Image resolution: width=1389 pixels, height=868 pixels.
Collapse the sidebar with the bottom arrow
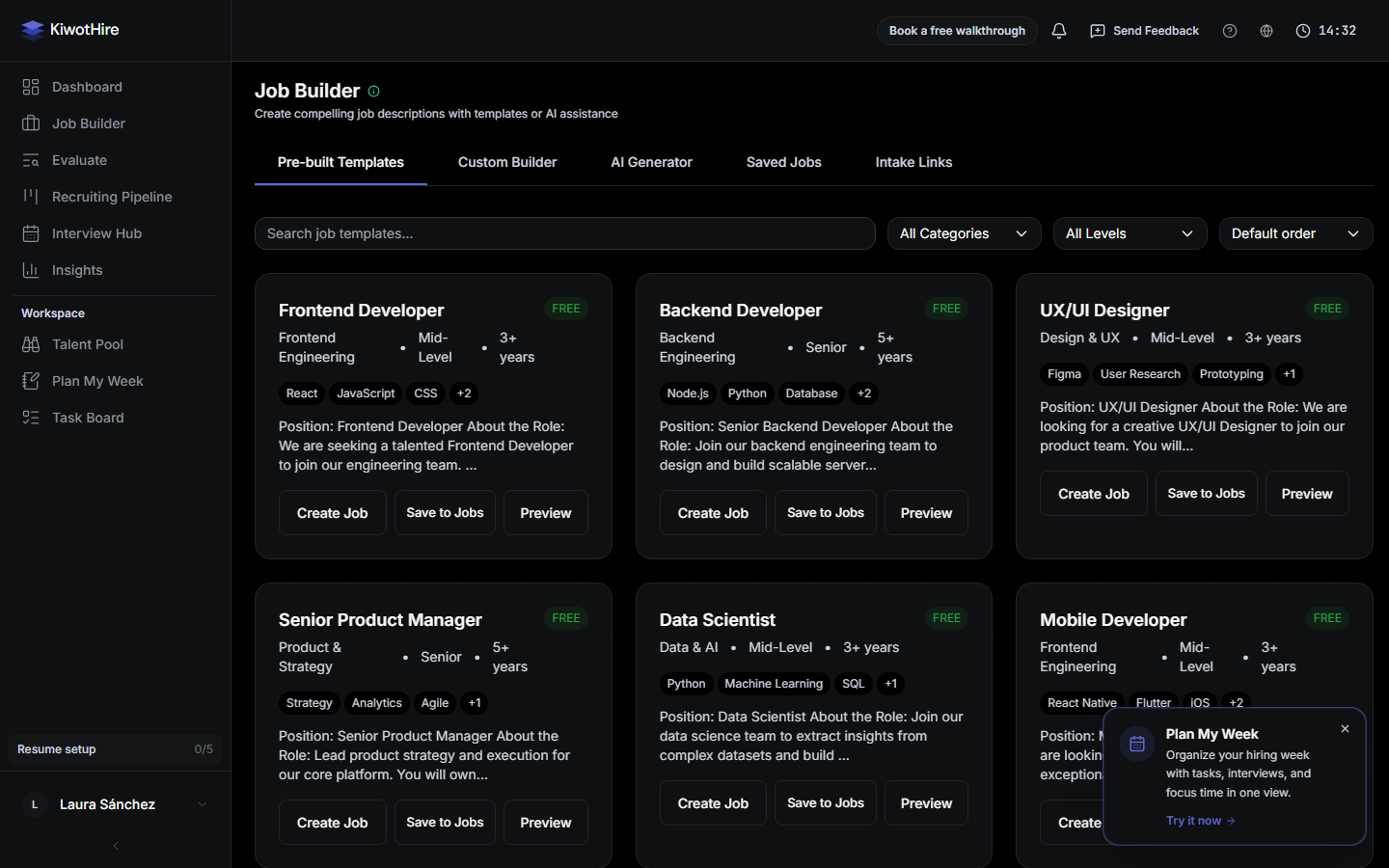(116, 846)
